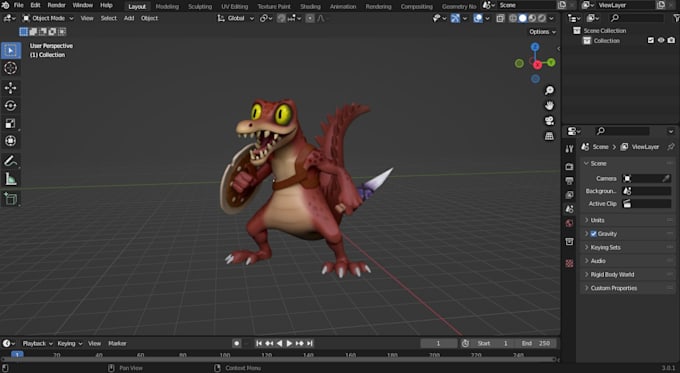The width and height of the screenshot is (680, 373).
Task: Choose the Move tool
Action: 10,88
